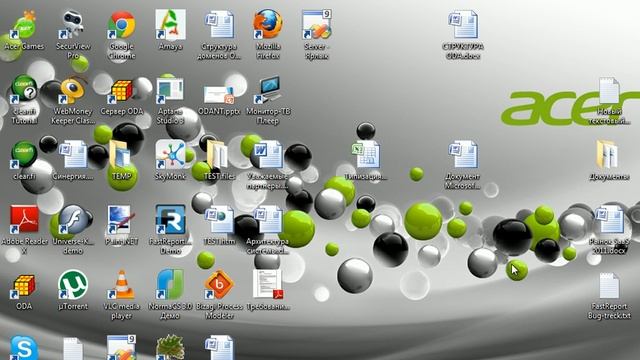Open the TEMP folder
640x360 pixels.
click(x=121, y=154)
